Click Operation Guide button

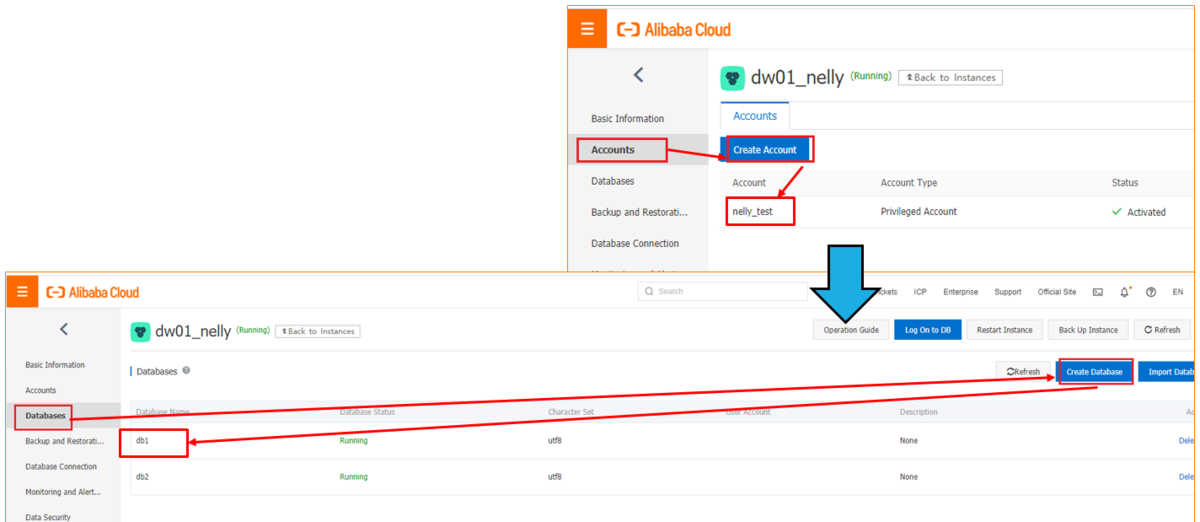[851, 330]
